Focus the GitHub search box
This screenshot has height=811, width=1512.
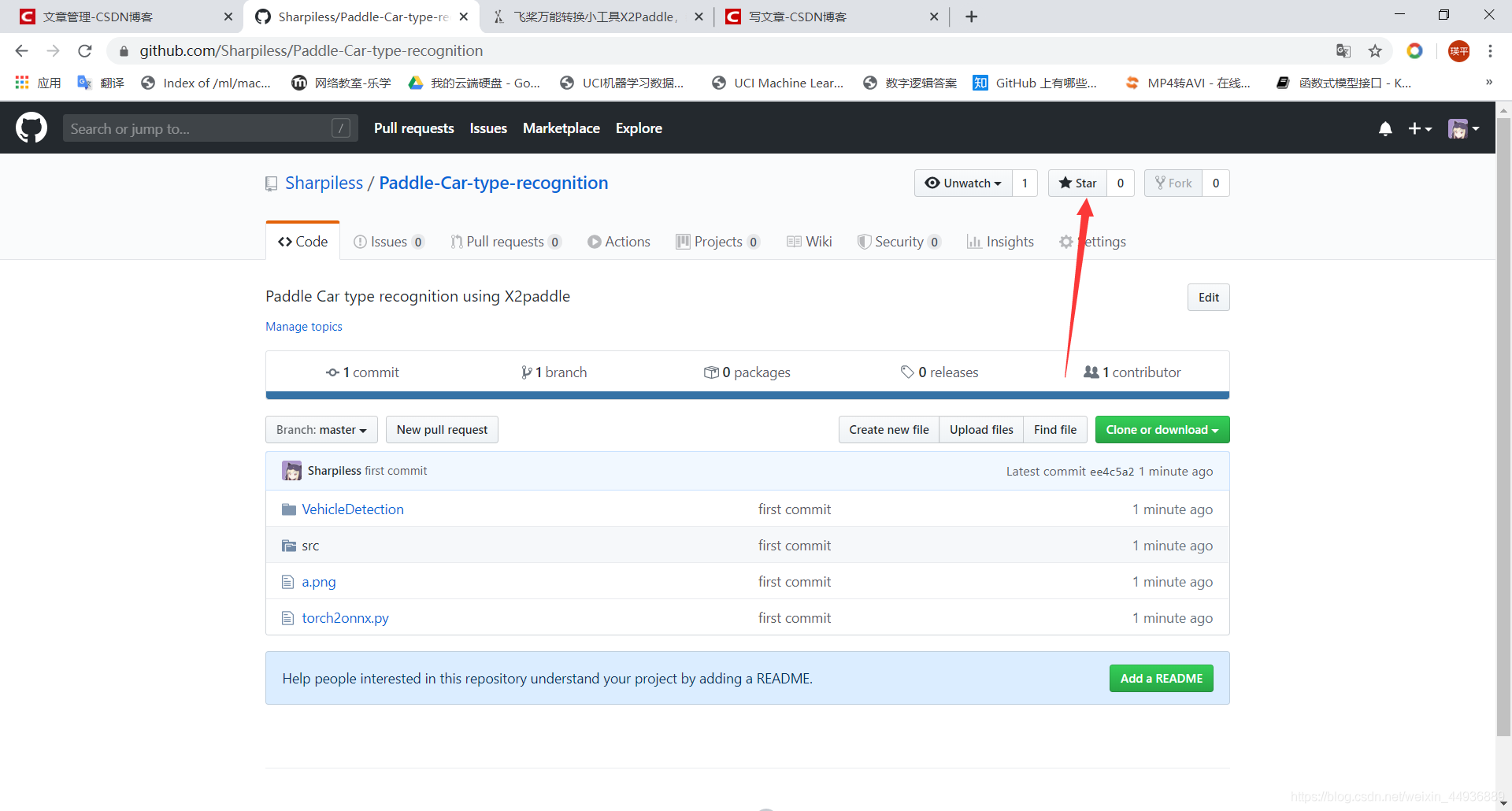coord(210,128)
